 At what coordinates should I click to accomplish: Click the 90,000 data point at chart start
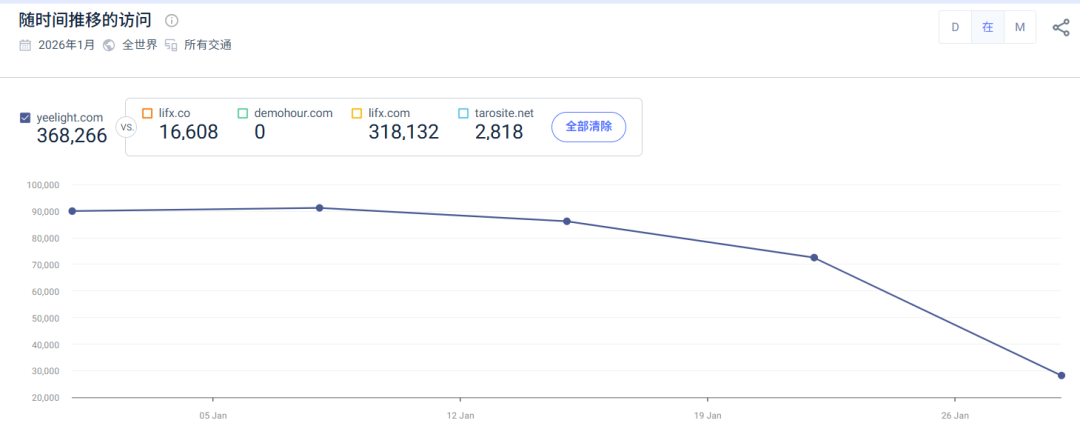[72, 211]
